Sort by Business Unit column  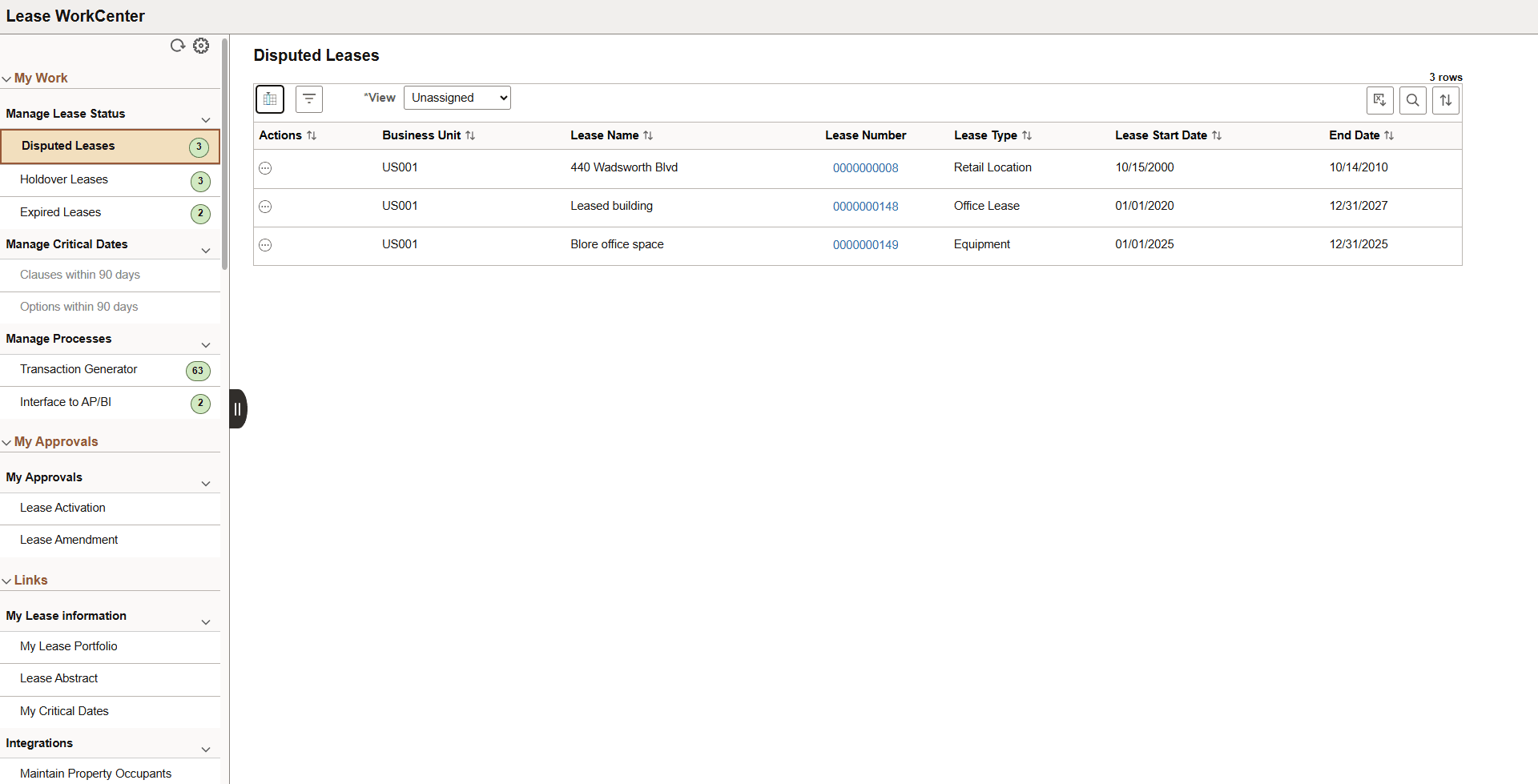tap(470, 136)
